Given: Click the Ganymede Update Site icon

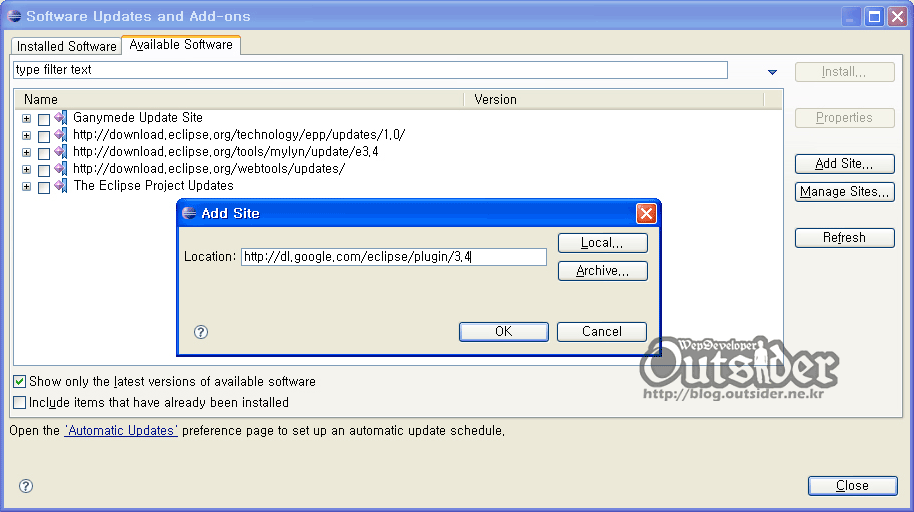Looking at the screenshot, I should click(x=61, y=118).
